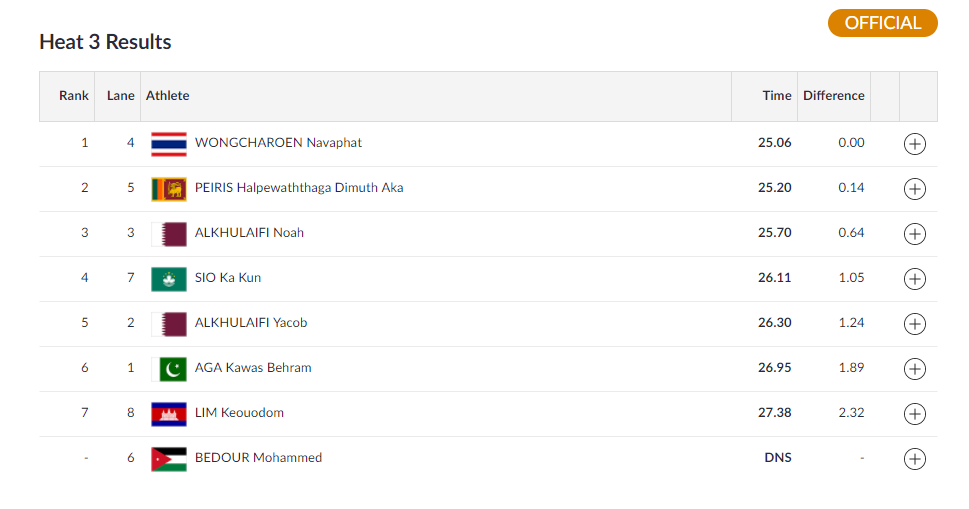Screen dimensions: 969x509
Task: Click the Pakistan flag icon
Action: pyautogui.click(x=169, y=369)
